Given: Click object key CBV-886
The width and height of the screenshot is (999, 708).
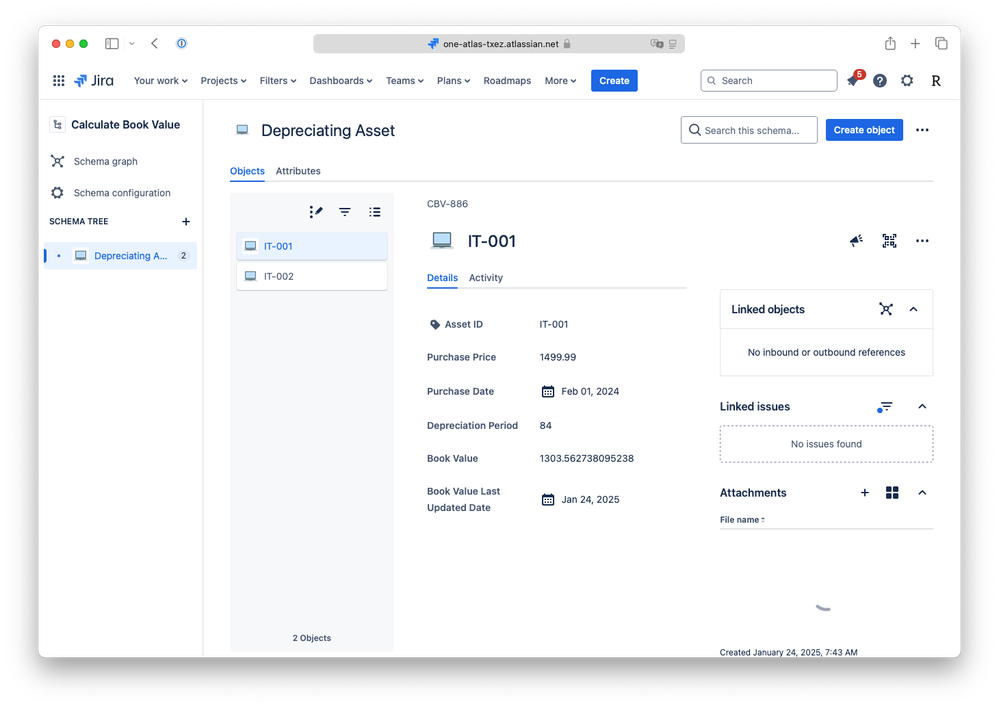Looking at the screenshot, I should click(447, 204).
